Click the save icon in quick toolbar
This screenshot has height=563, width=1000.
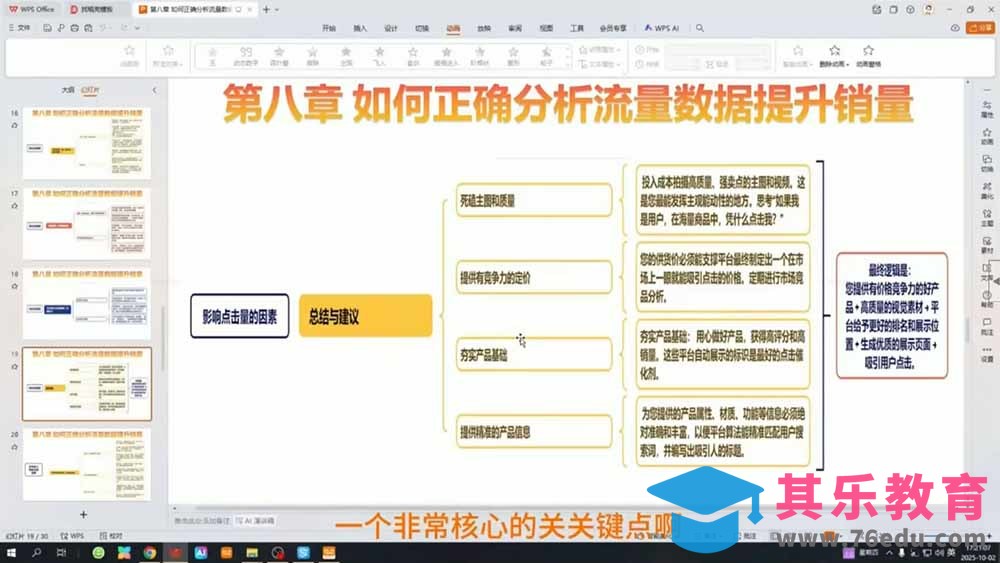47,28
